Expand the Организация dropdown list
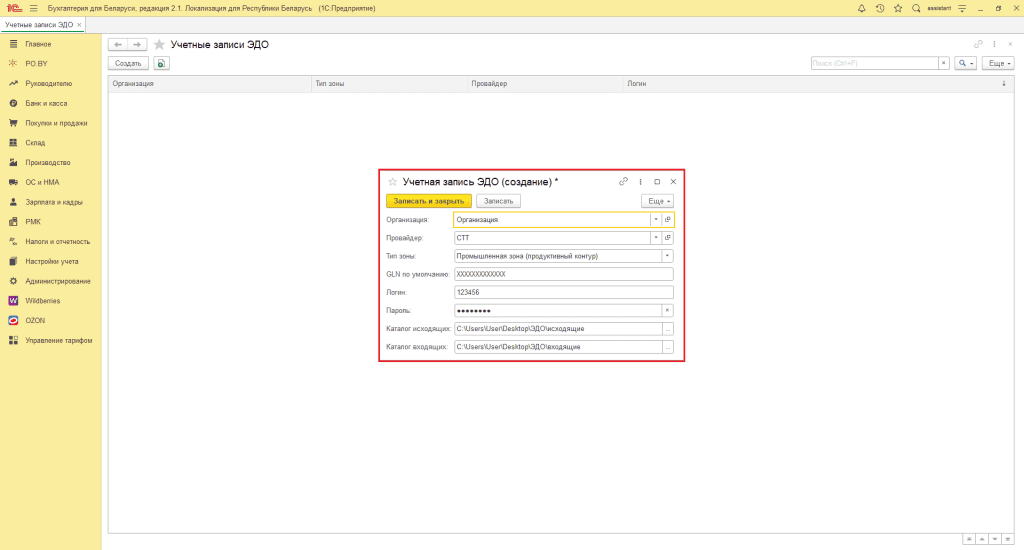This screenshot has height=550, width=1024. pyautogui.click(x=655, y=219)
